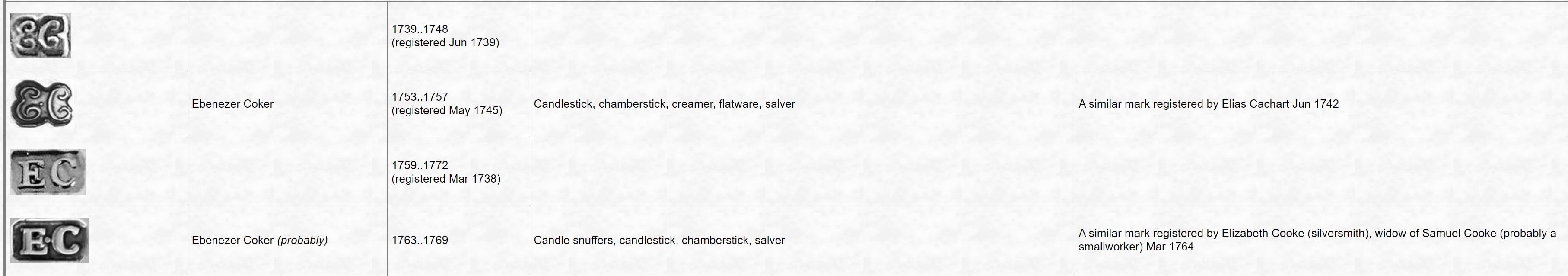Click the Ebenezer Coker (probably) name cell
The width and height of the screenshot is (1568, 276).
point(287,241)
